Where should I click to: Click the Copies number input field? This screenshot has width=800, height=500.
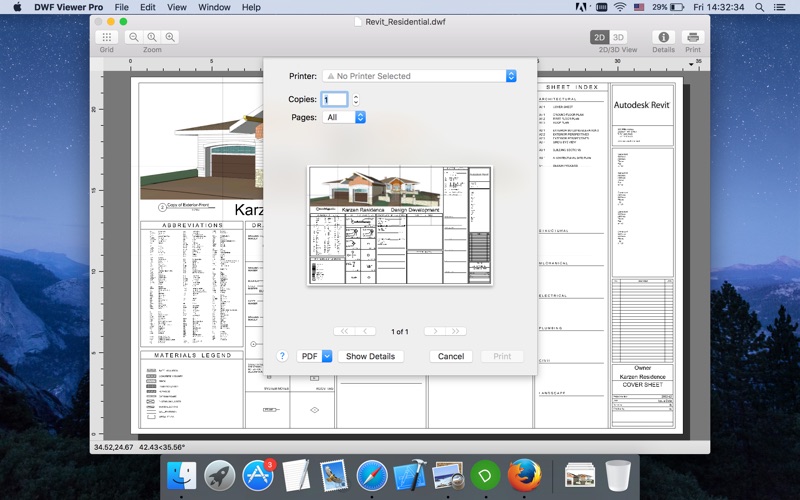(335, 99)
